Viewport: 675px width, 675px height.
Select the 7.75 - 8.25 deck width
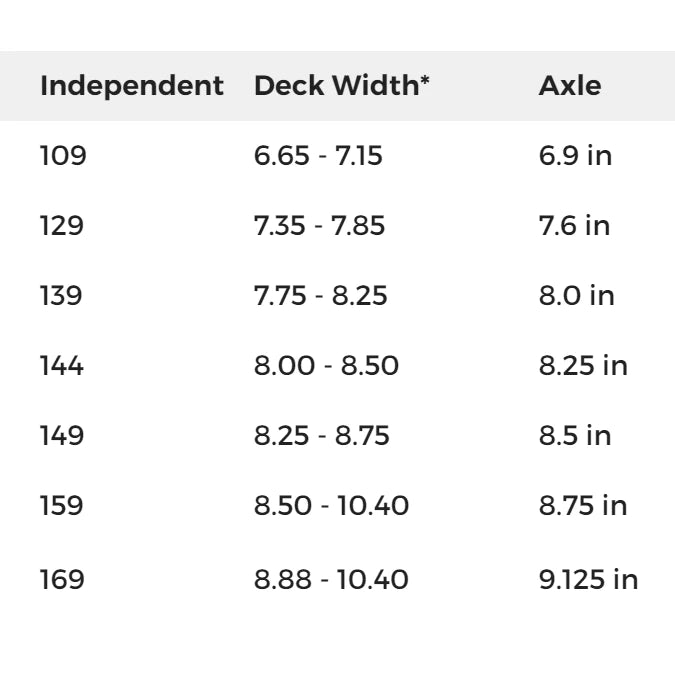pos(320,296)
